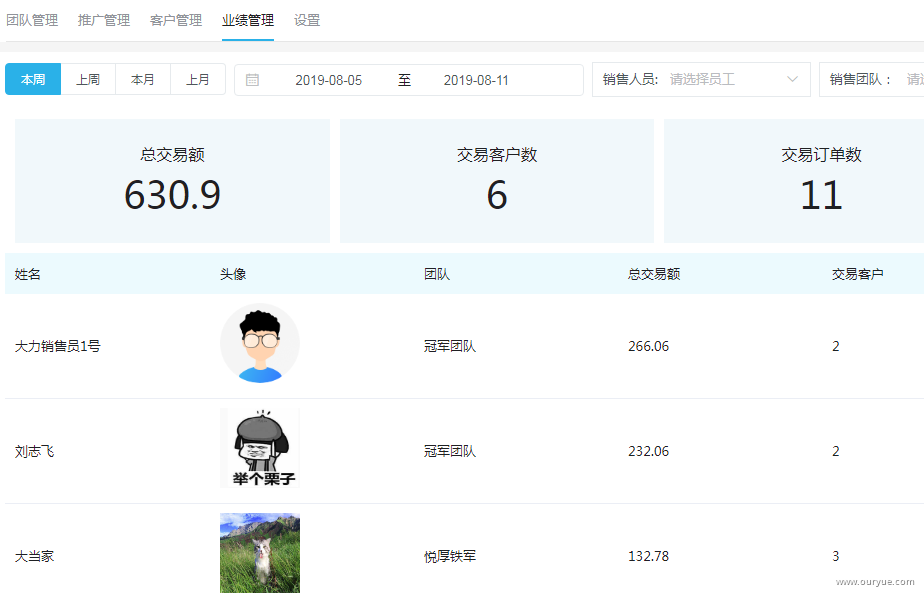Viewport: 924px width, 596px height.
Task: Click the amount 132.78
Action: pos(648,557)
